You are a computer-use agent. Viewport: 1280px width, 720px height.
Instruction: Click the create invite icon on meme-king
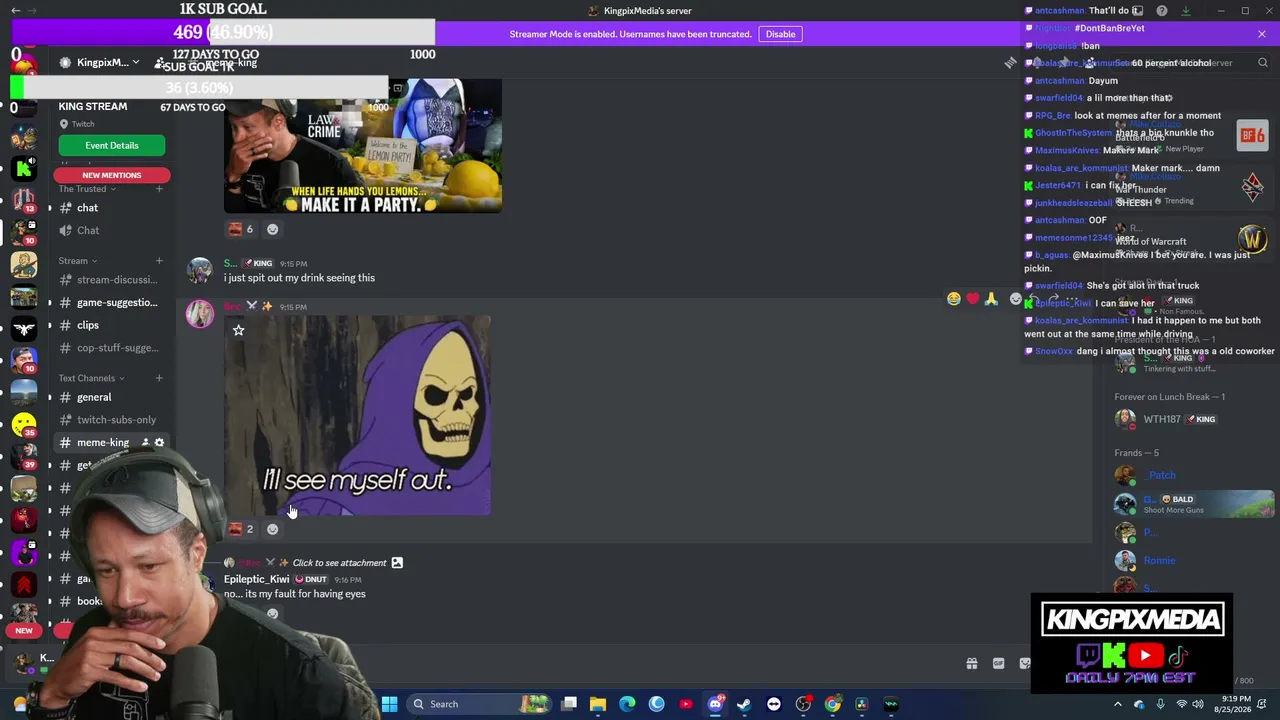pyautogui.click(x=145, y=442)
